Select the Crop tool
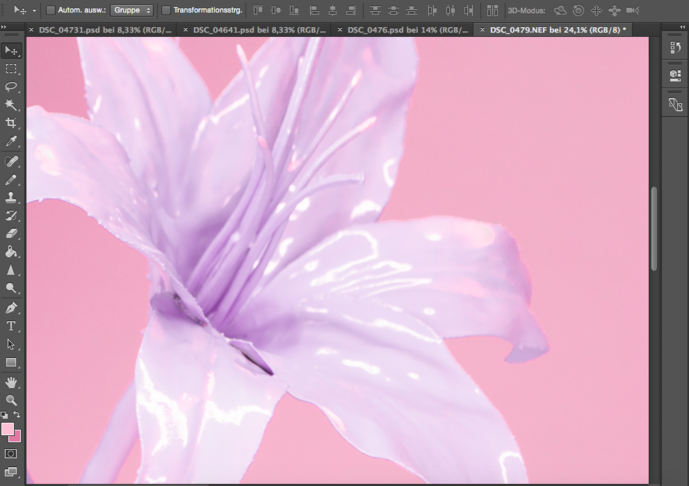Viewport: 689px width, 486px height. tap(12, 123)
